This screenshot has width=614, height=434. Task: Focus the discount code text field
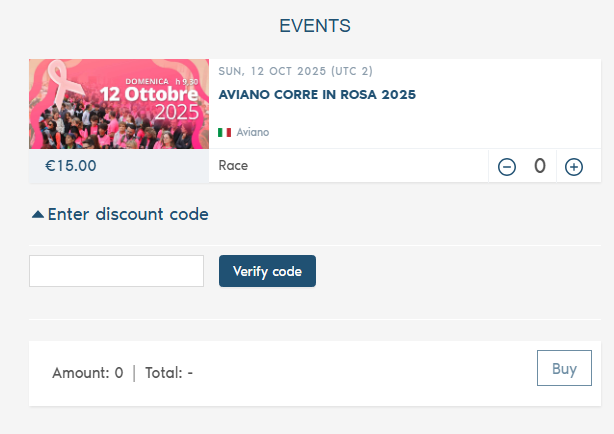click(x=116, y=271)
